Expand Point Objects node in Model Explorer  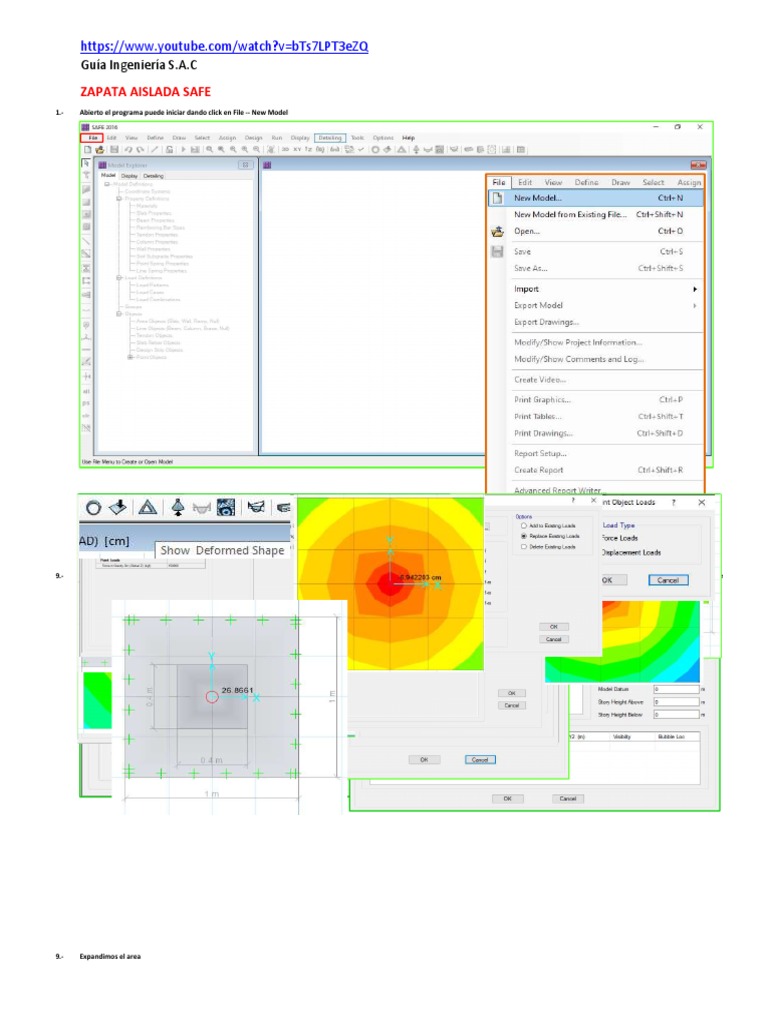(130, 357)
